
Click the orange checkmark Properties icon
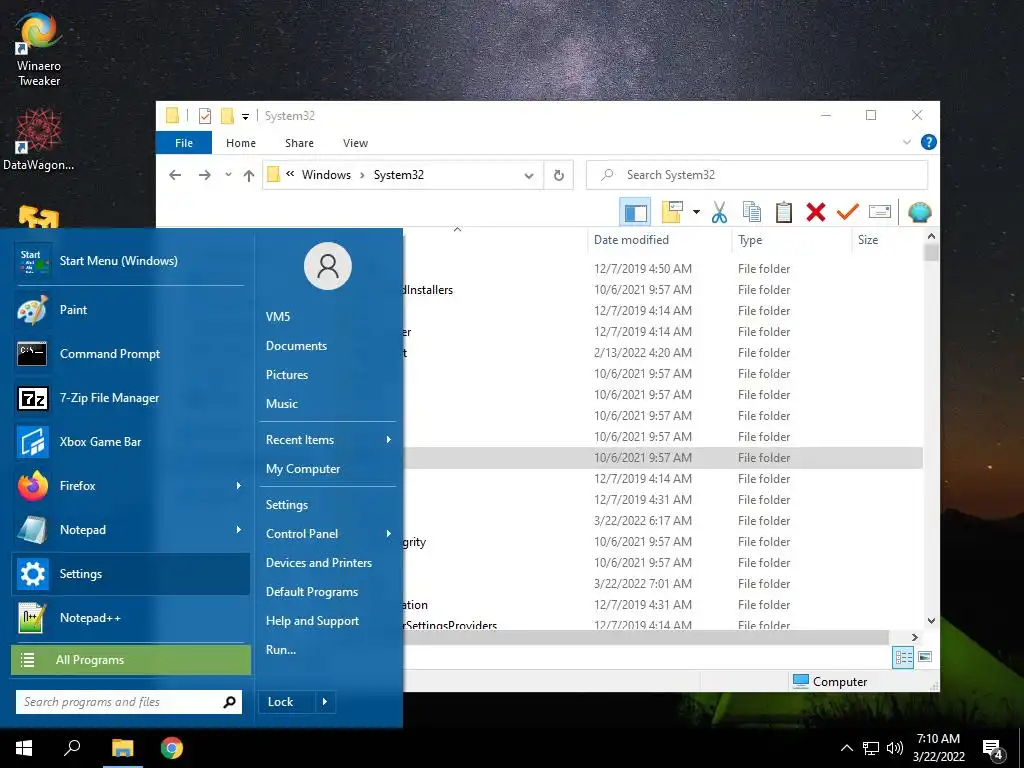coord(848,211)
